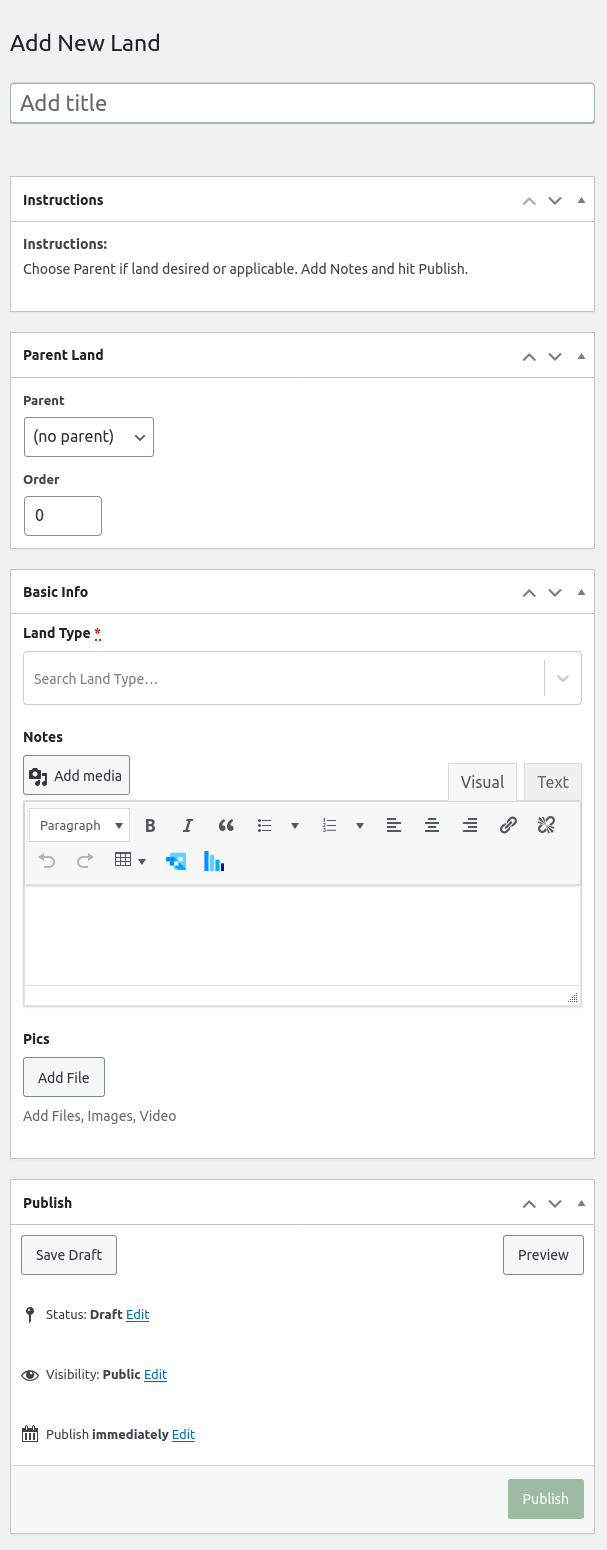Click the Preview button
This screenshot has height=1550, width=607.
click(543, 1255)
